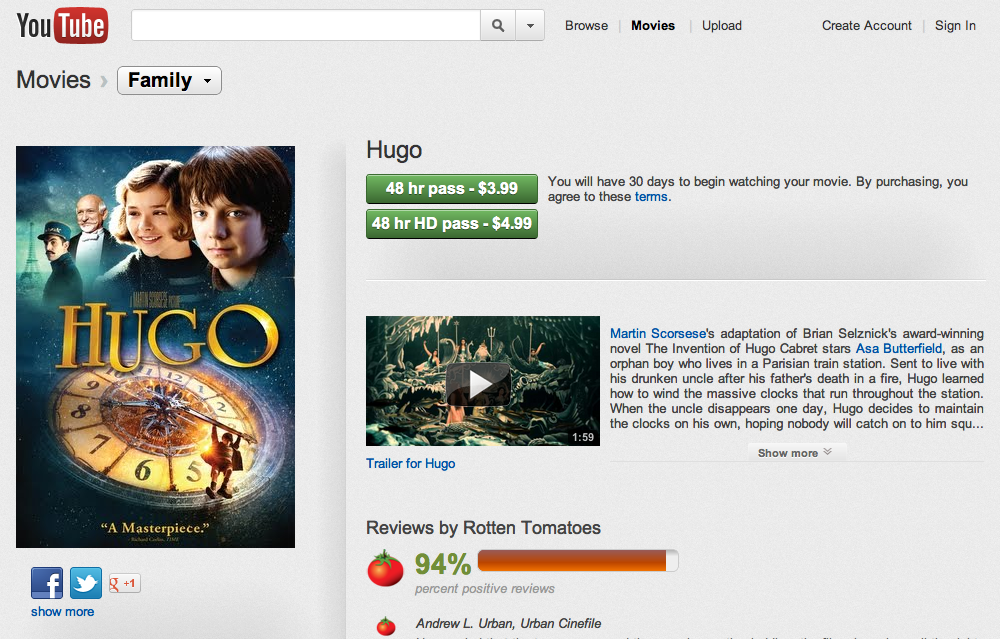Select the Upload menu item
The image size is (1000, 639).
point(722,26)
